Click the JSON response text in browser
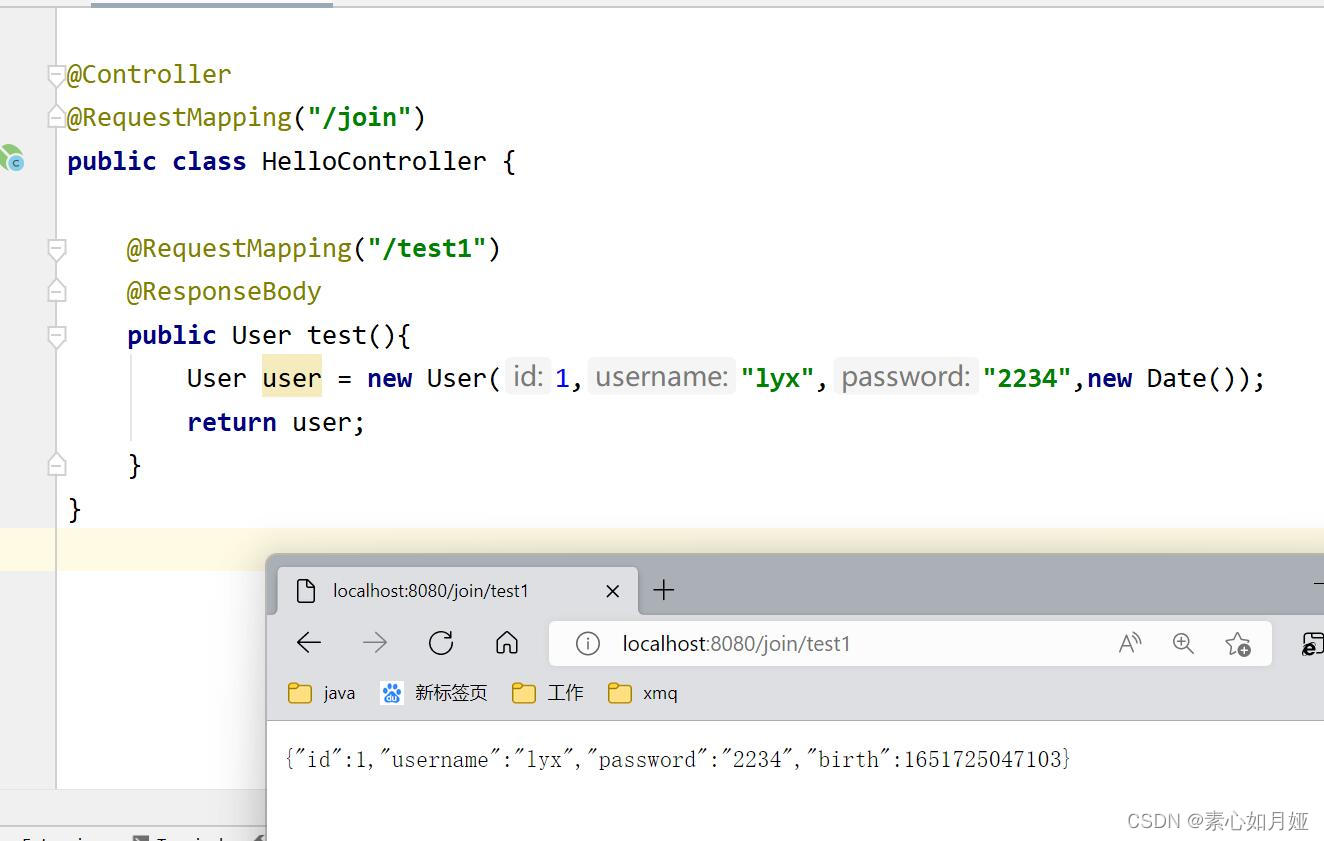1324x841 pixels. (678, 759)
